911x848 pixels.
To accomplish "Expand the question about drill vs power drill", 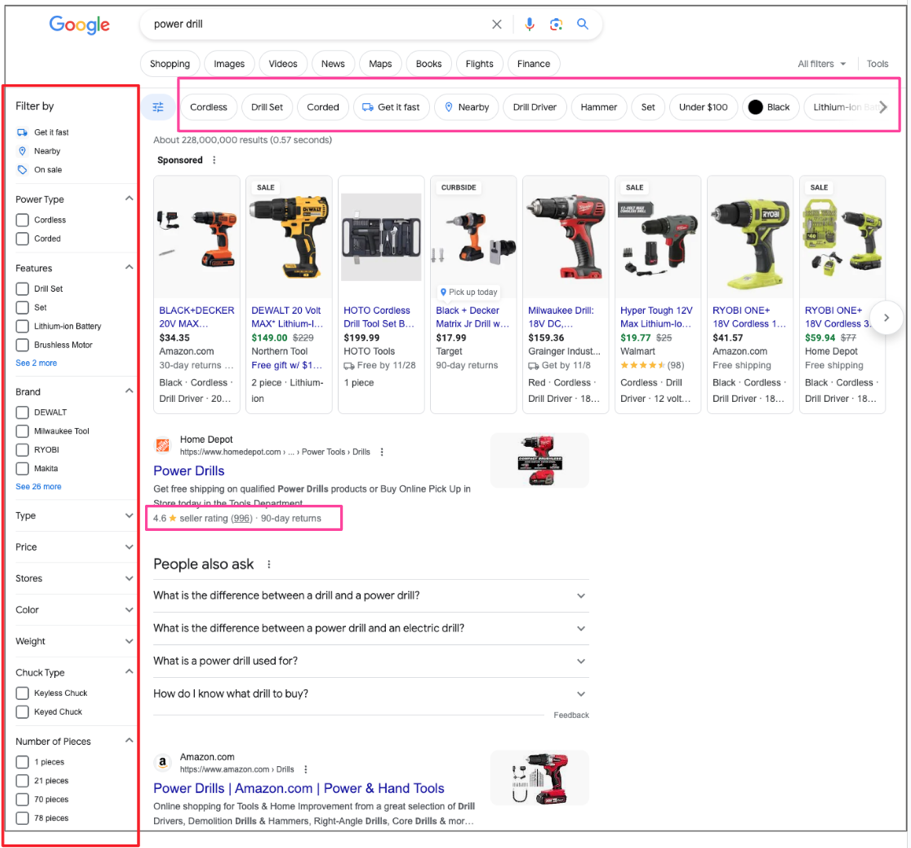I will [x=371, y=596].
